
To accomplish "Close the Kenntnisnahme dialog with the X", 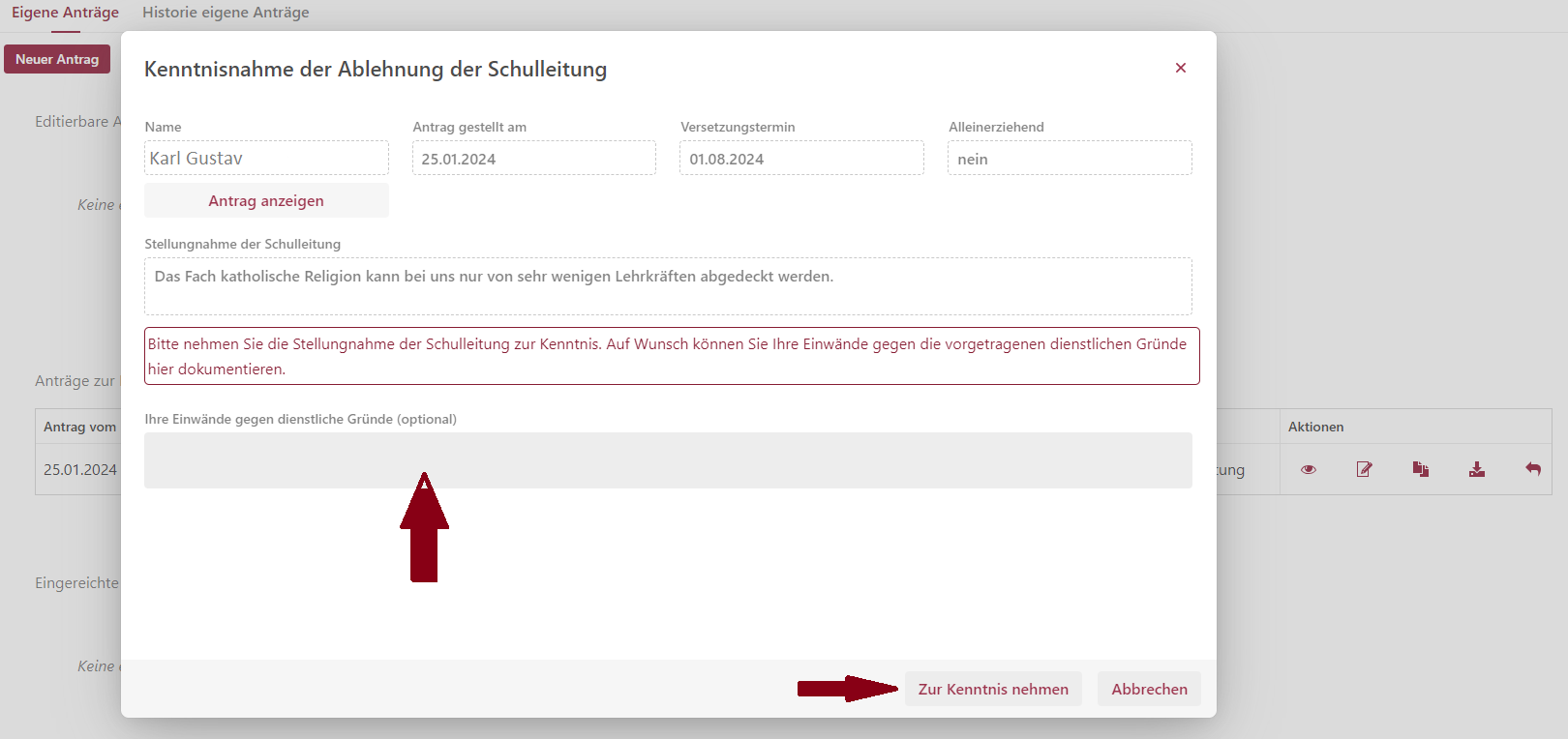I will point(1181,68).
